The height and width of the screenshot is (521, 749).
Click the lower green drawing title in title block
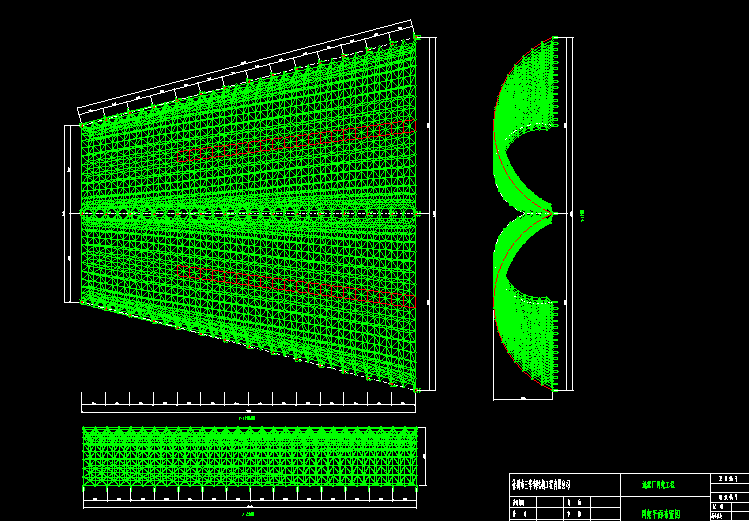[659, 513]
